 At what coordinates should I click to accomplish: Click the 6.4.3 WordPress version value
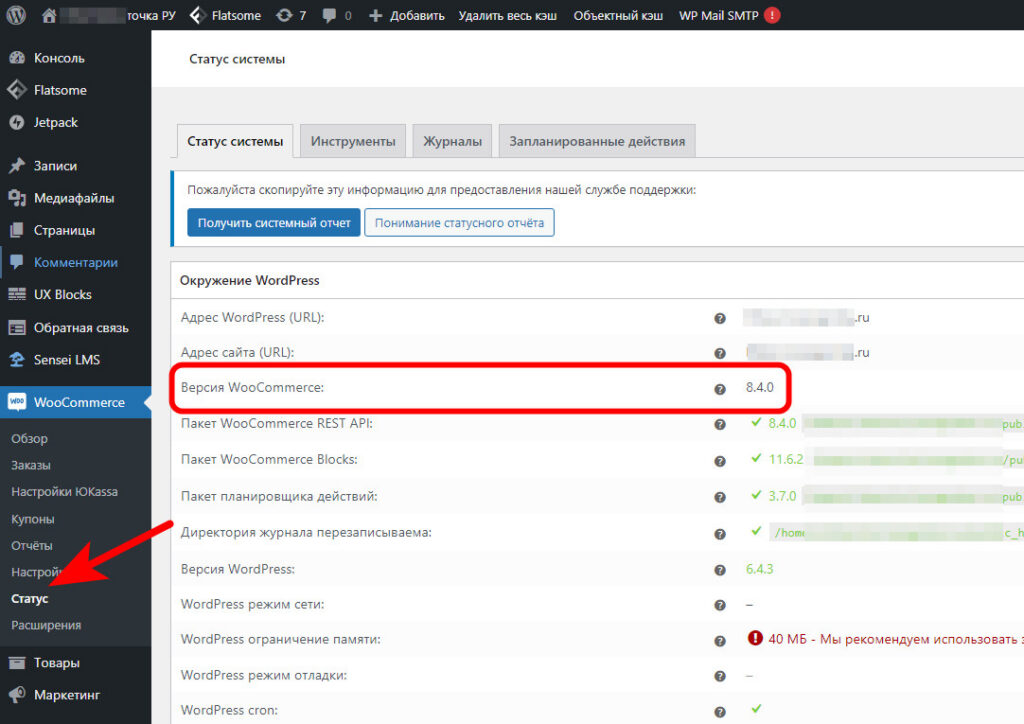760,569
